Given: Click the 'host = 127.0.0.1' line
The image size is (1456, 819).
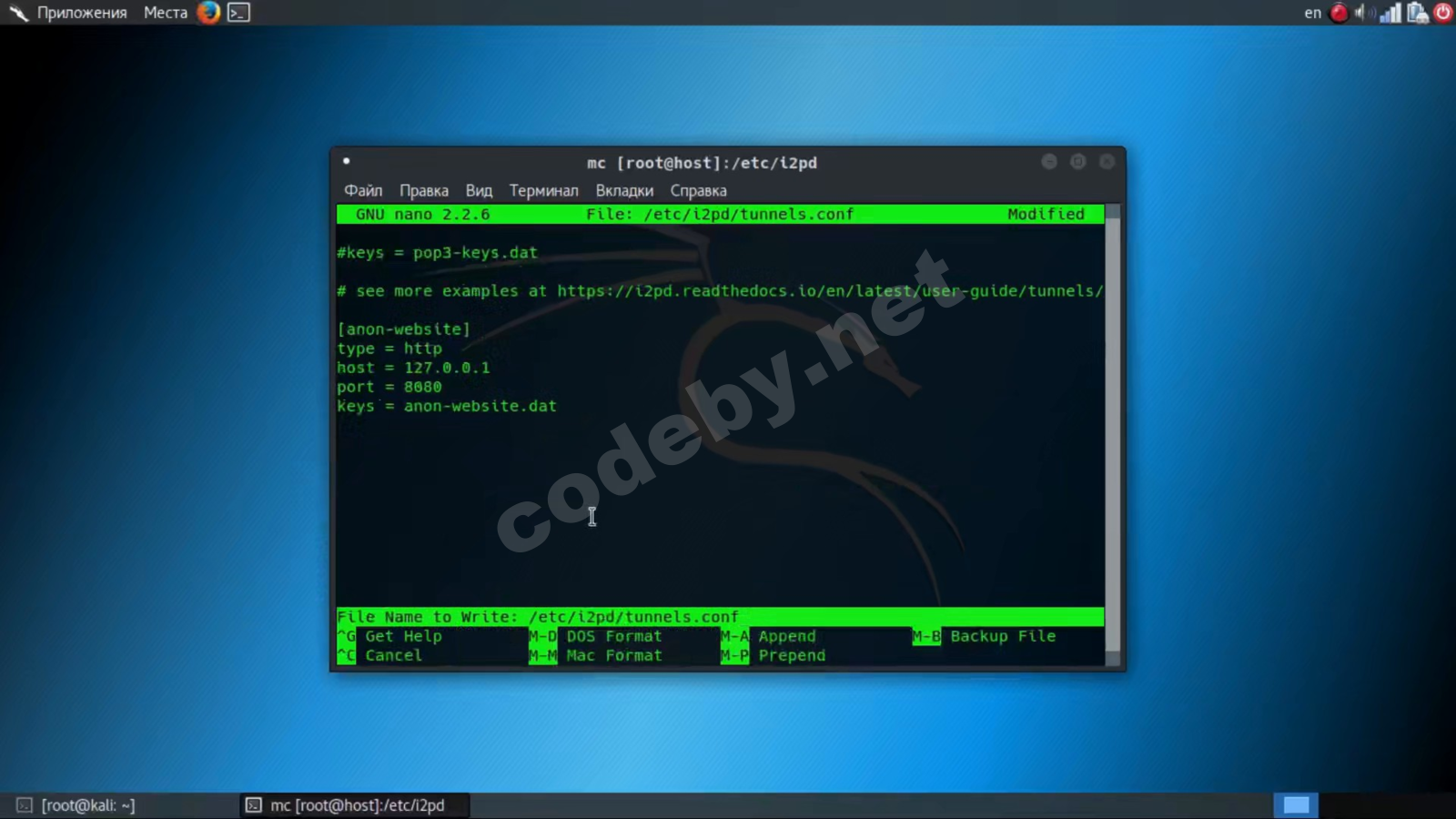Looking at the screenshot, I should pyautogui.click(x=413, y=368).
